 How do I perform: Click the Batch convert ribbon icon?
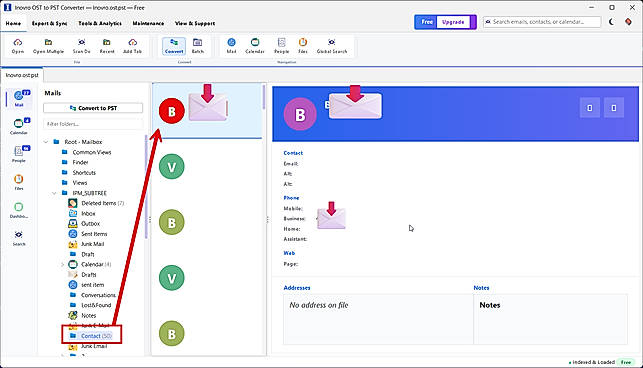tap(198, 46)
